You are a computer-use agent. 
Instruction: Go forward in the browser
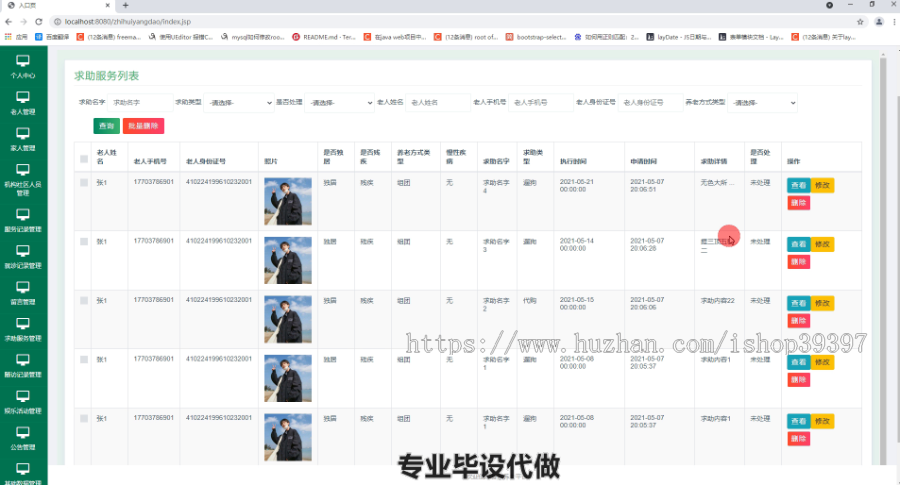pos(24,22)
